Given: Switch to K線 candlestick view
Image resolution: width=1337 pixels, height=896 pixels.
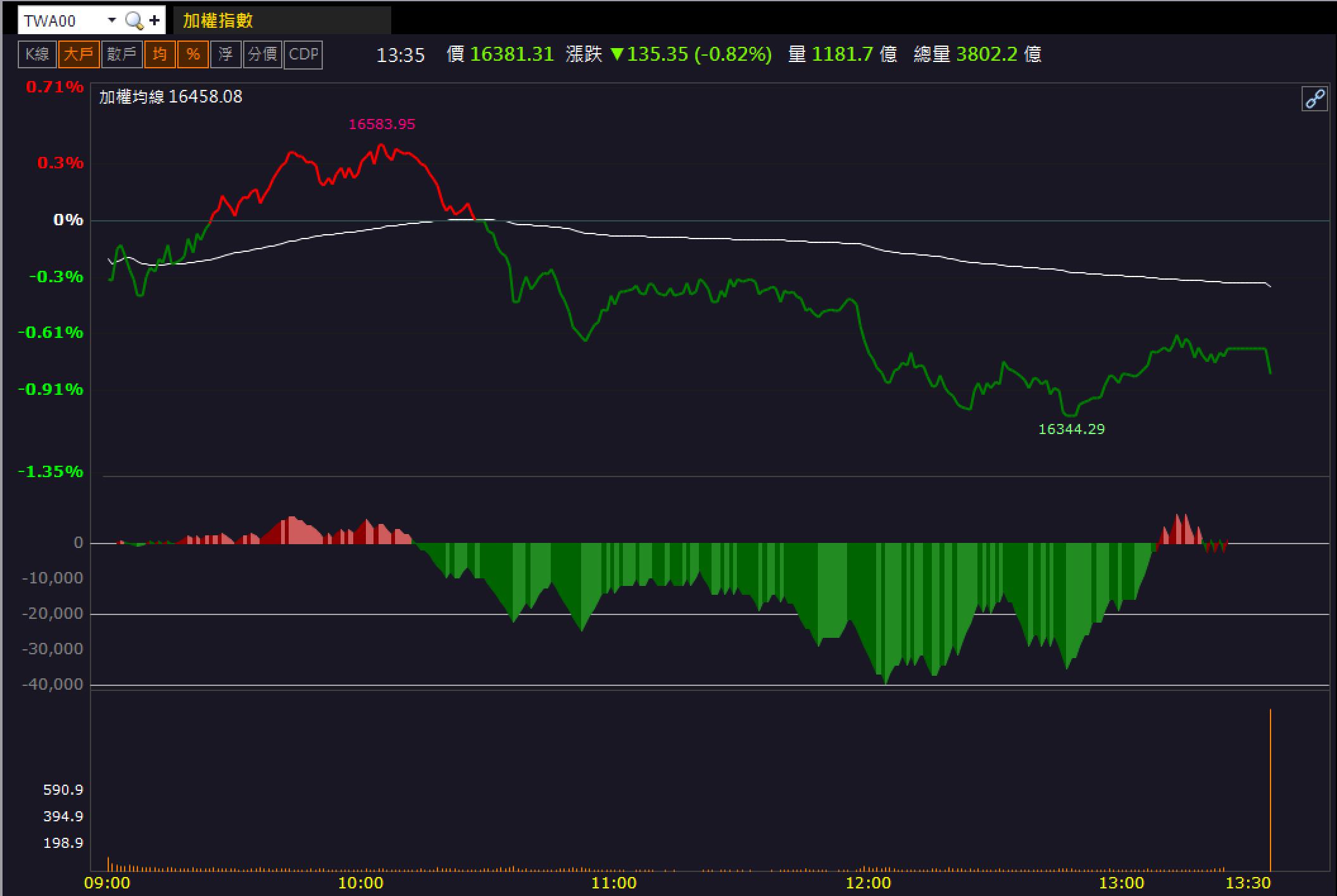Looking at the screenshot, I should tap(37, 54).
